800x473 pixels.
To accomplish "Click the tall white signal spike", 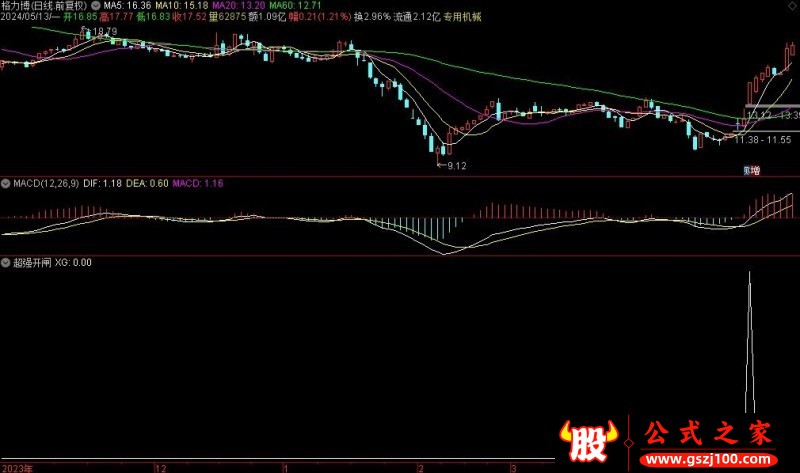I will pyautogui.click(x=750, y=340).
